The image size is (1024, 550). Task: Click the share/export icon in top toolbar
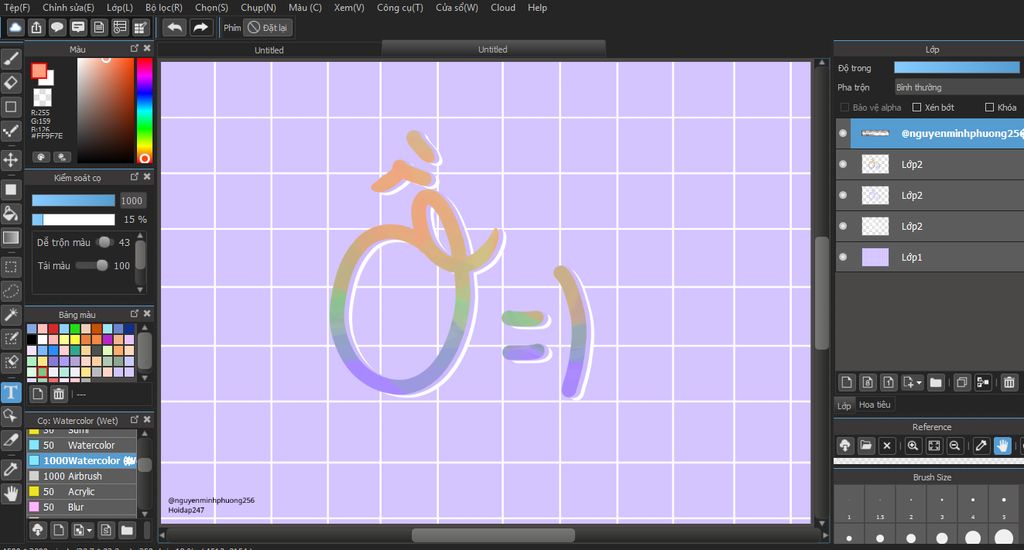point(37,27)
